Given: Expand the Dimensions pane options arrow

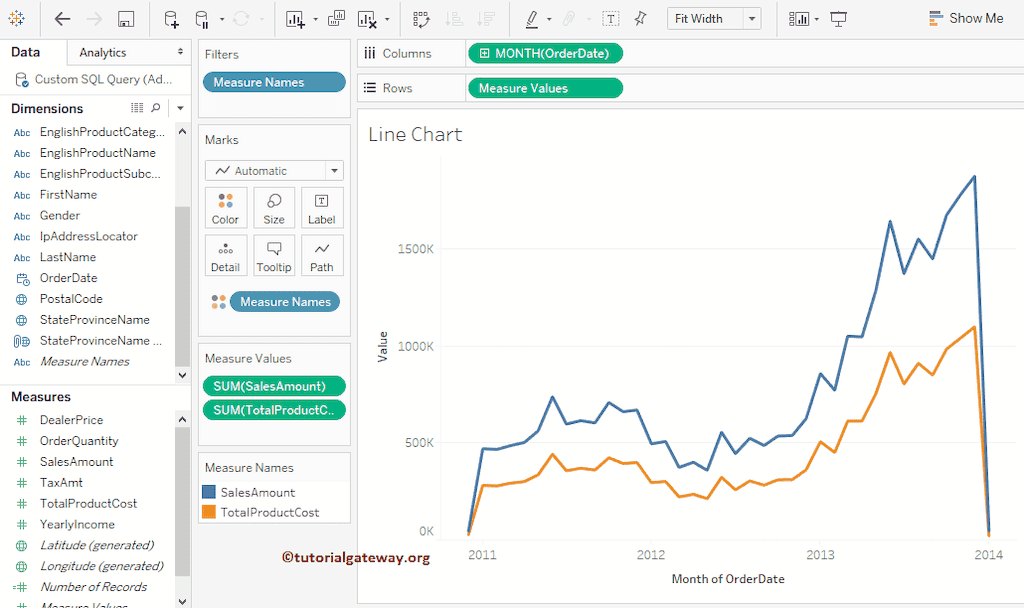Looking at the screenshot, I should click(x=180, y=108).
